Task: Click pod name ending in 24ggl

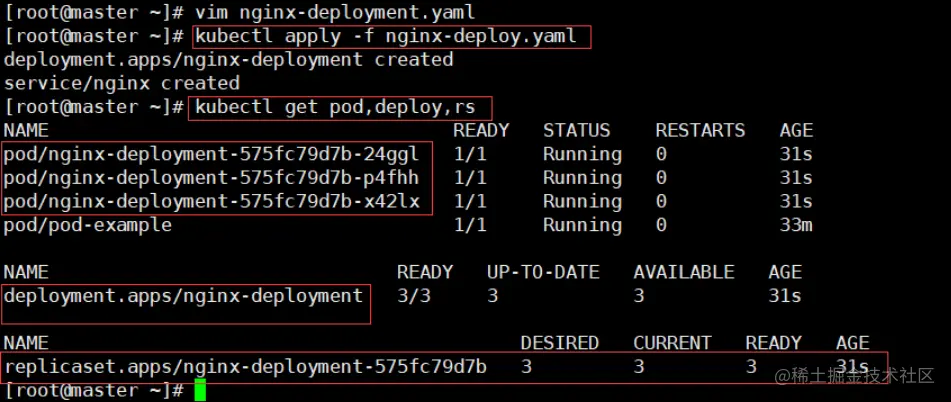Action: pos(212,155)
